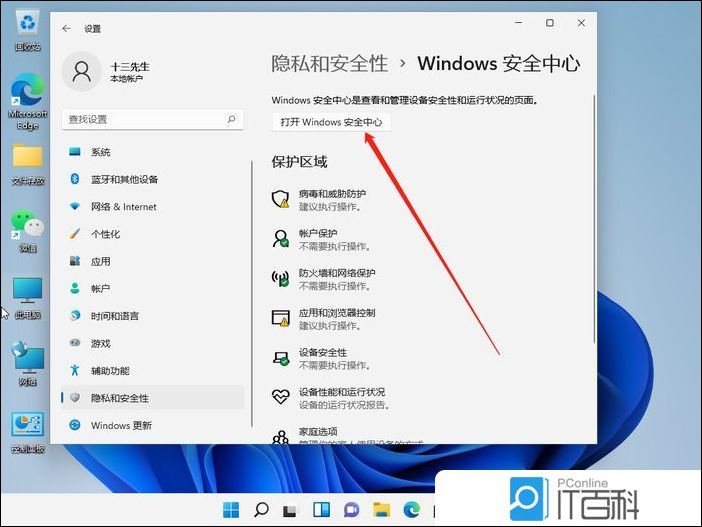Open 应用和浏览器控制 protection area
The width and height of the screenshot is (702, 527).
pyautogui.click(x=324, y=319)
